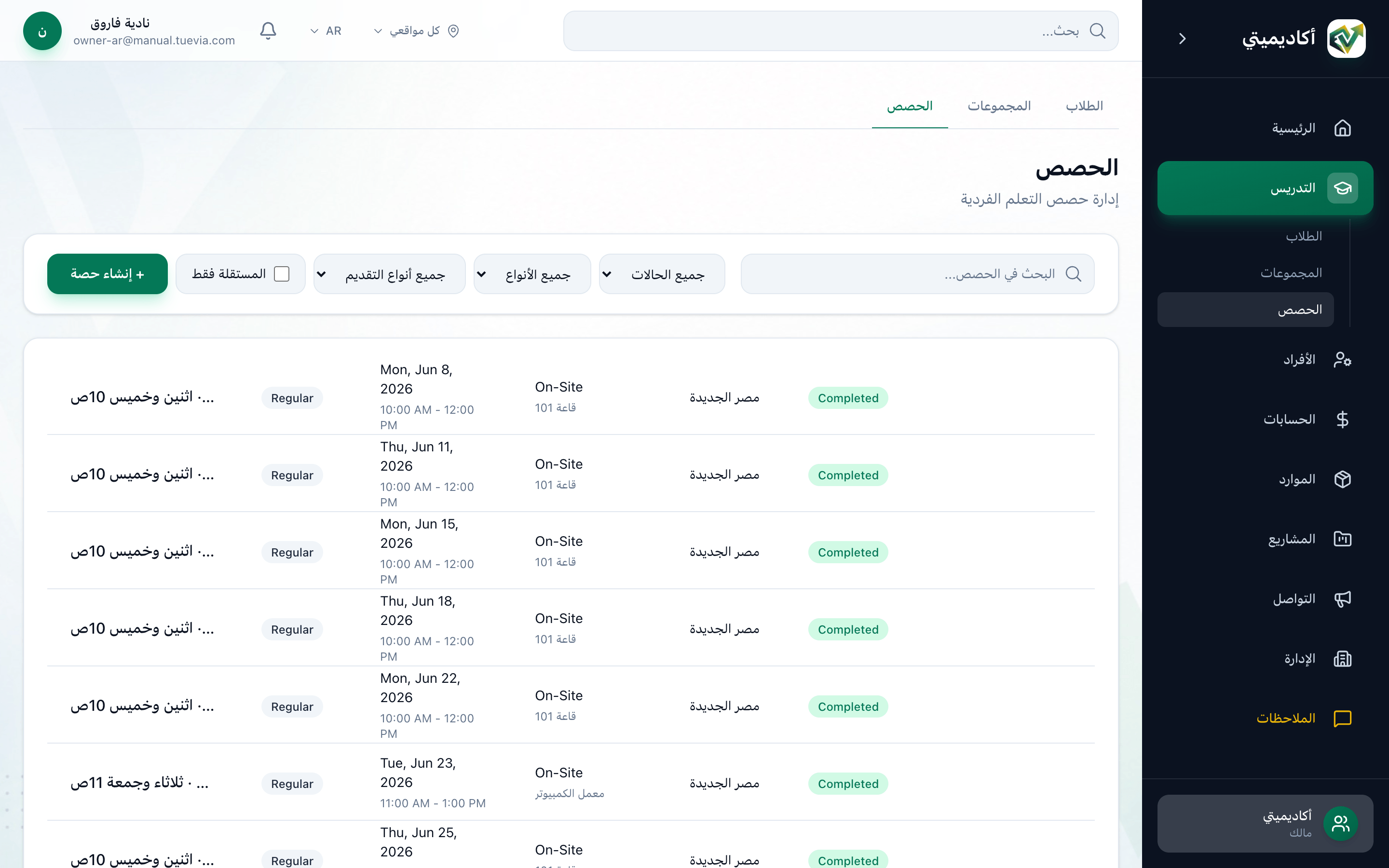The height and width of the screenshot is (868, 1389).
Task: Open the جميع الحالات status dropdown
Action: [662, 274]
